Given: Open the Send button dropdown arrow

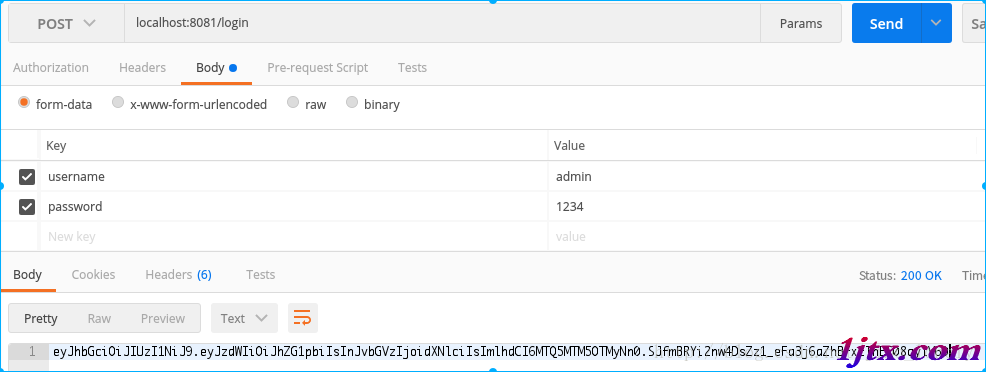Looking at the screenshot, I should [x=936, y=23].
